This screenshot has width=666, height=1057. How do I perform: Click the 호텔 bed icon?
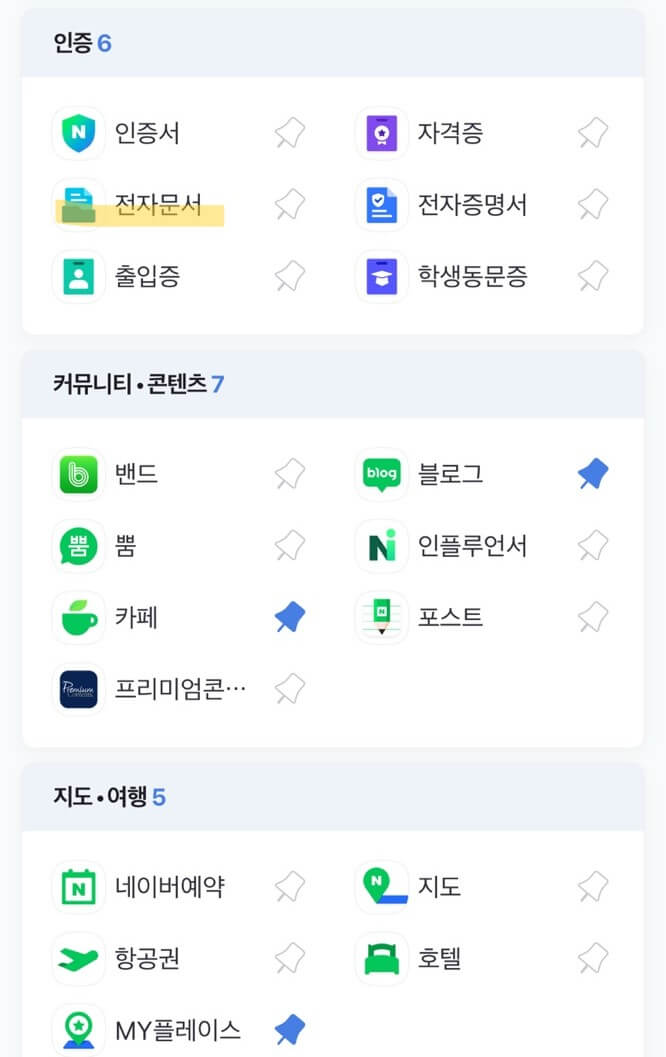click(380, 958)
